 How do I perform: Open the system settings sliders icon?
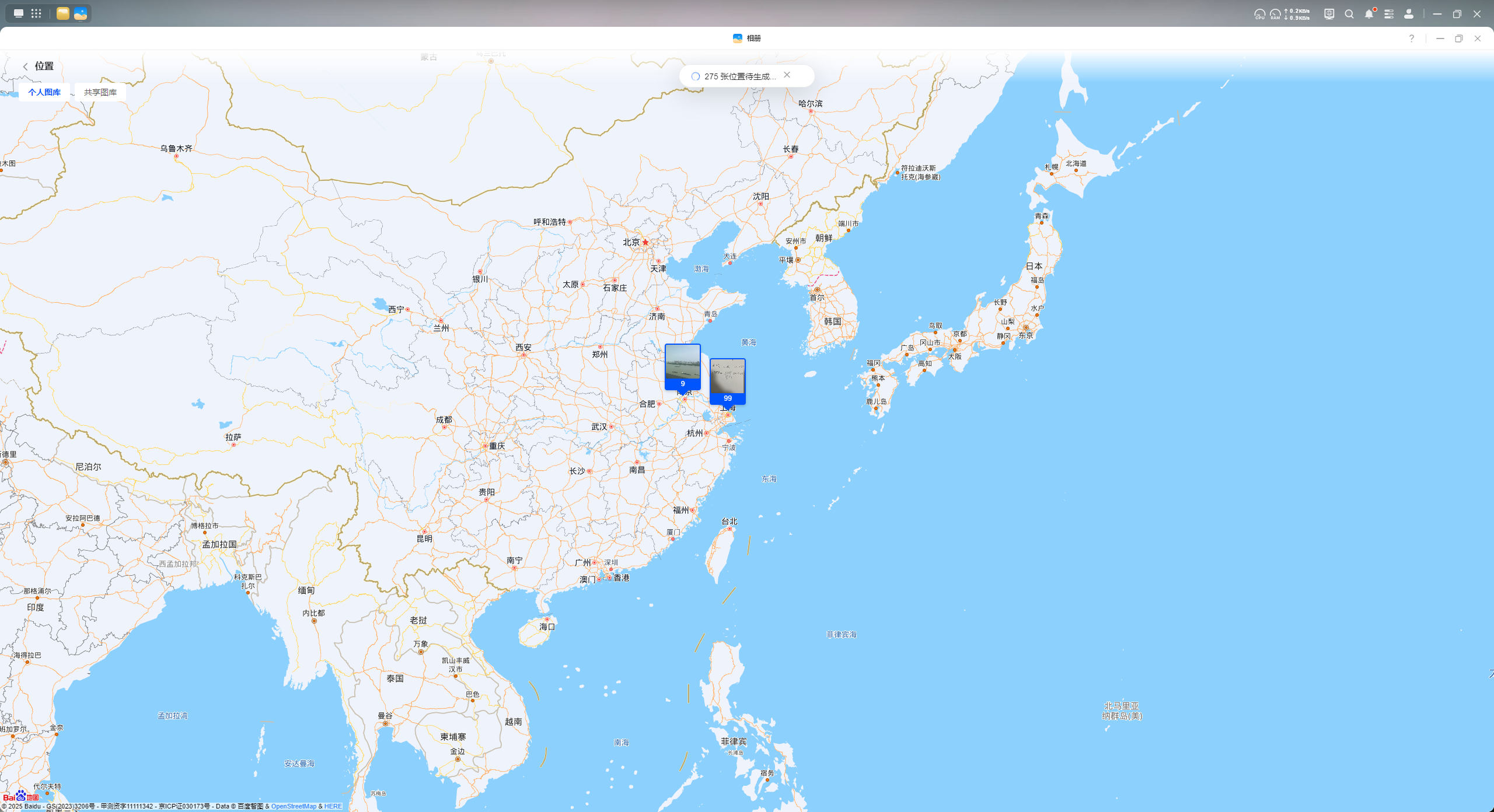click(x=1389, y=14)
